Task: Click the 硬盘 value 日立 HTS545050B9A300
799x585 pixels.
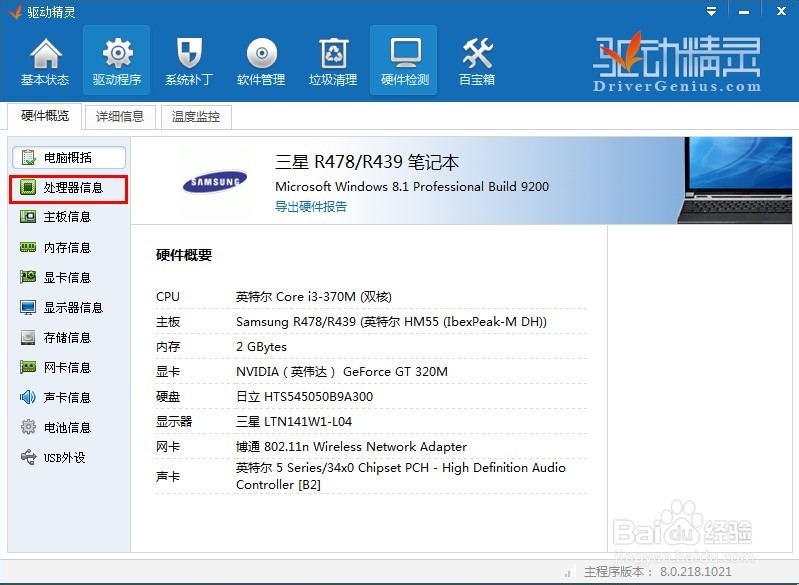Action: coord(304,396)
